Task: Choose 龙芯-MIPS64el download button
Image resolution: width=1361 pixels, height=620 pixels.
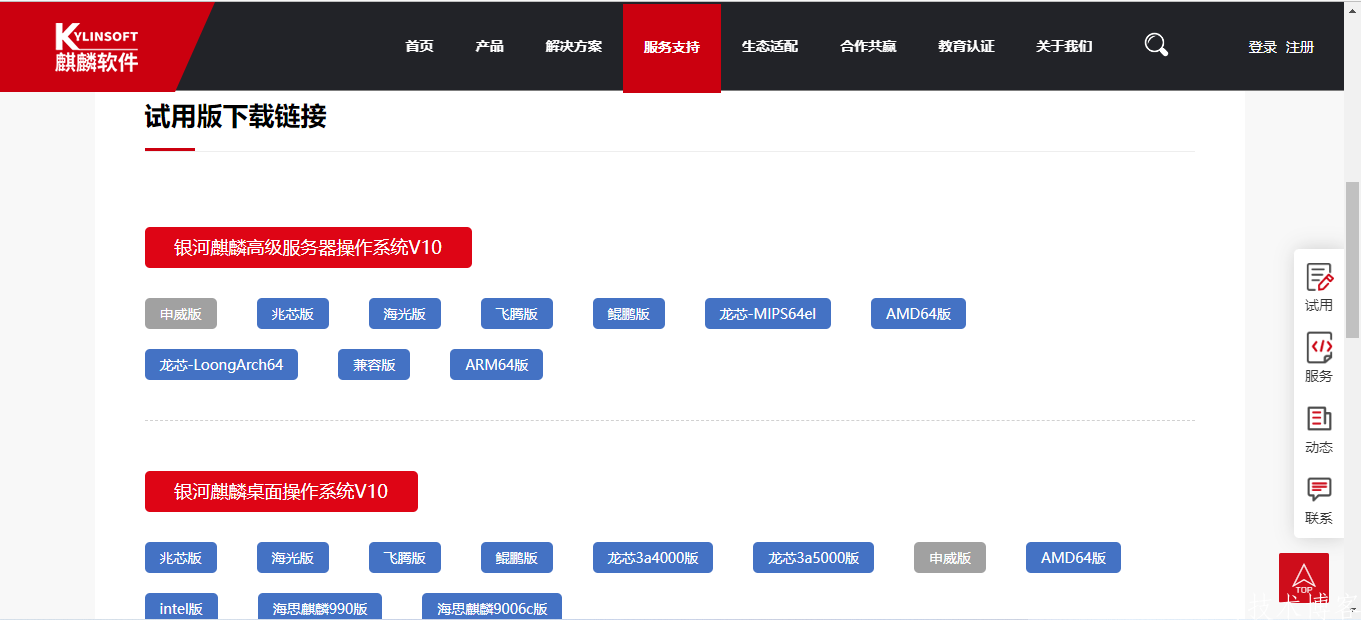Action: coord(768,314)
